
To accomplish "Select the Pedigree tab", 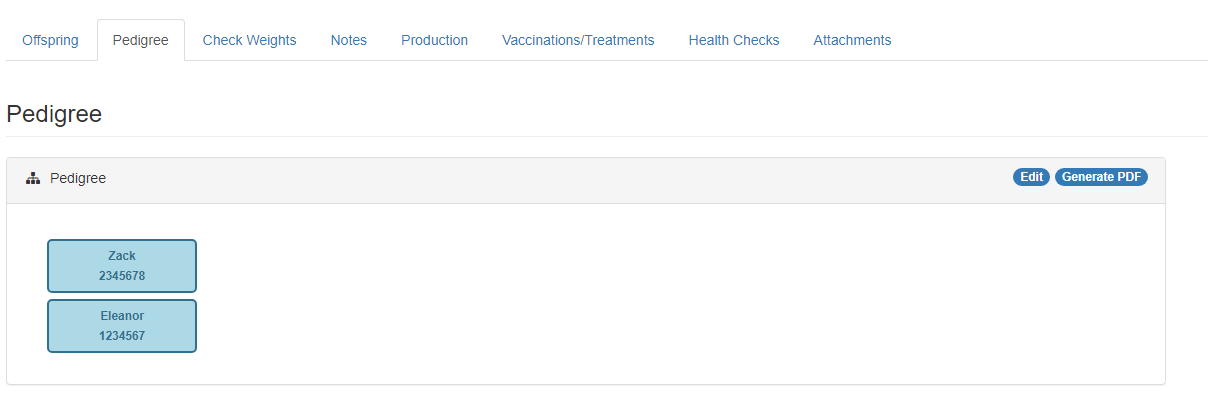I will (141, 40).
